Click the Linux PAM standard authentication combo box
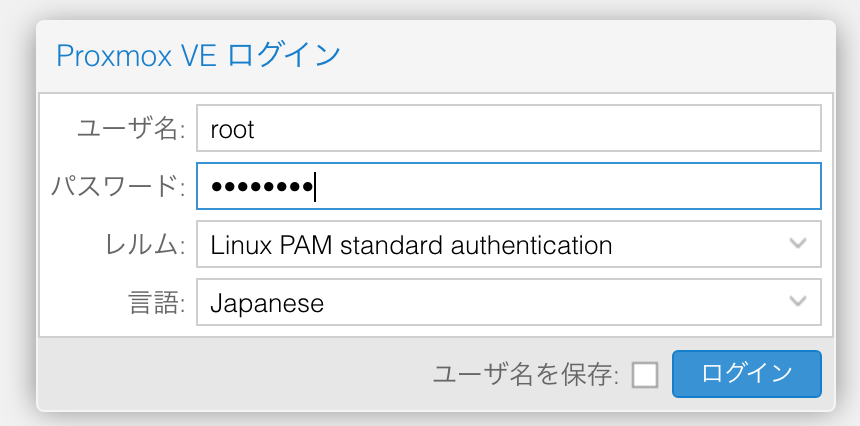 click(x=508, y=244)
